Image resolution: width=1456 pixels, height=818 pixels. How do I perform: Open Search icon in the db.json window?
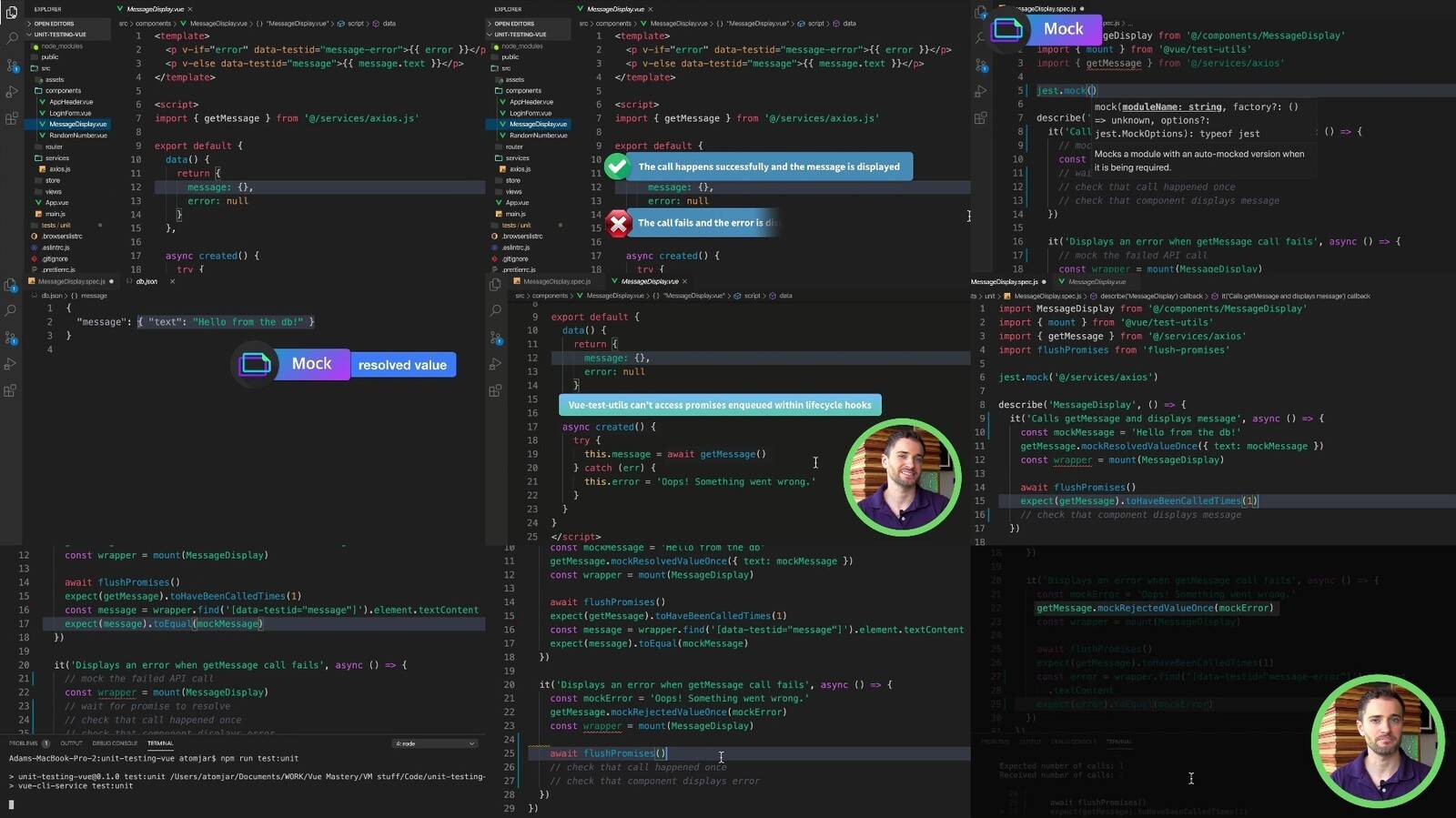(x=11, y=310)
